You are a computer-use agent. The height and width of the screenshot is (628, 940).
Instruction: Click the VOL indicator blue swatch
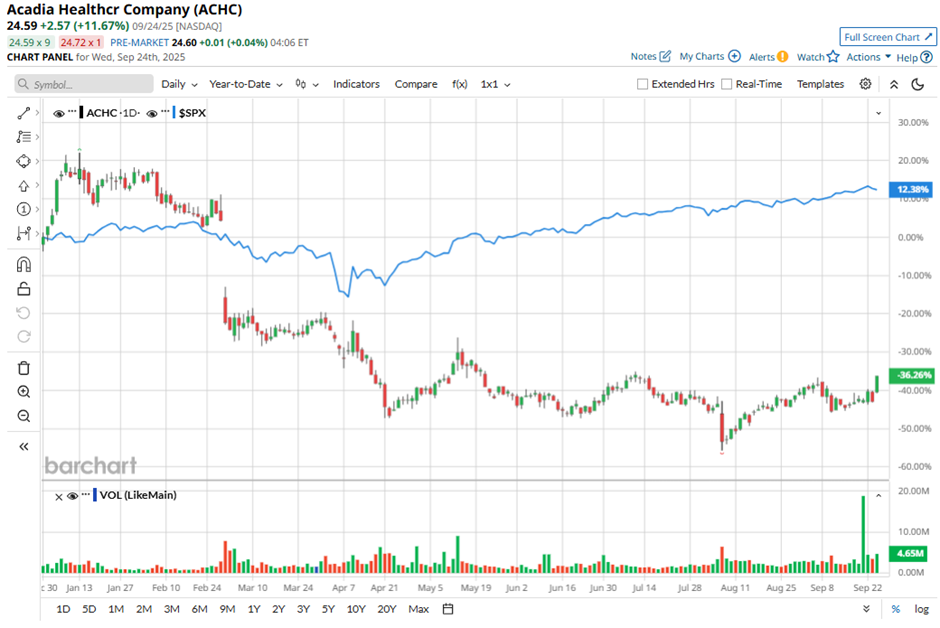click(95, 495)
